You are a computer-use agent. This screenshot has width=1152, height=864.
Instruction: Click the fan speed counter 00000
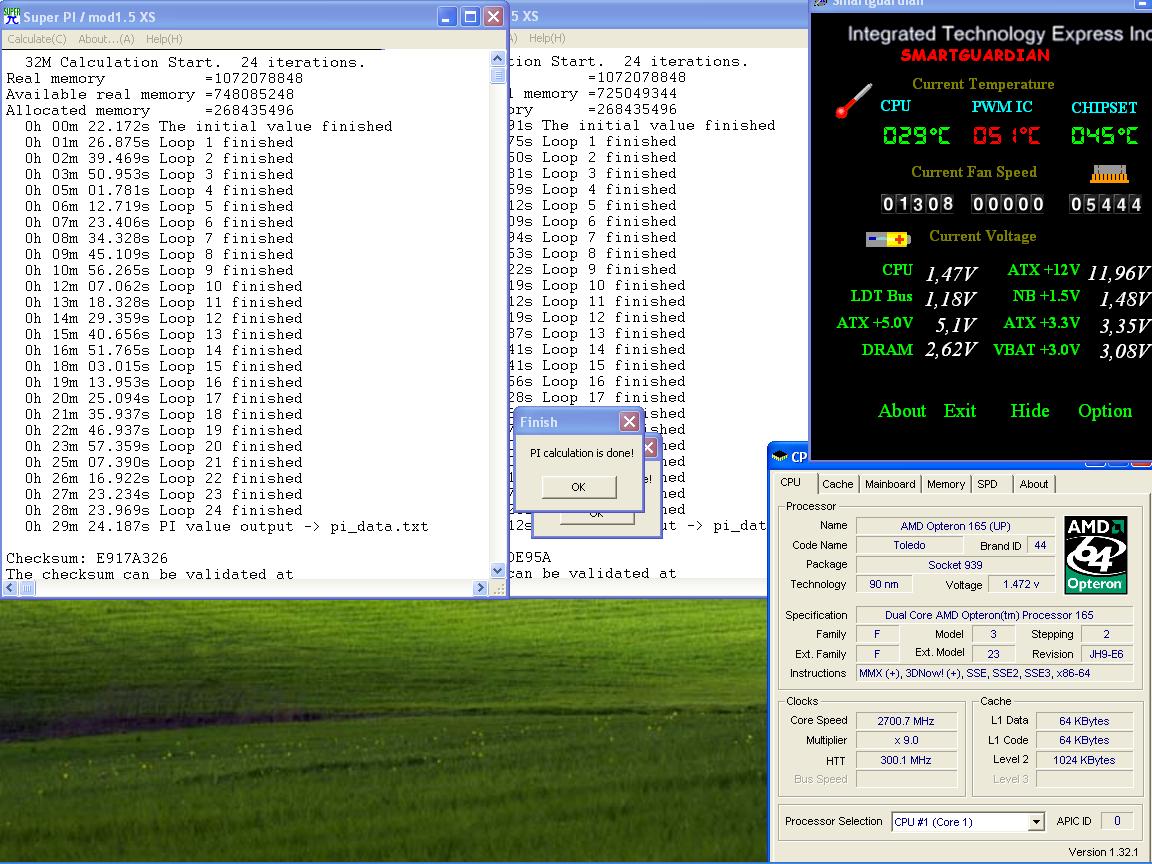(1007, 204)
